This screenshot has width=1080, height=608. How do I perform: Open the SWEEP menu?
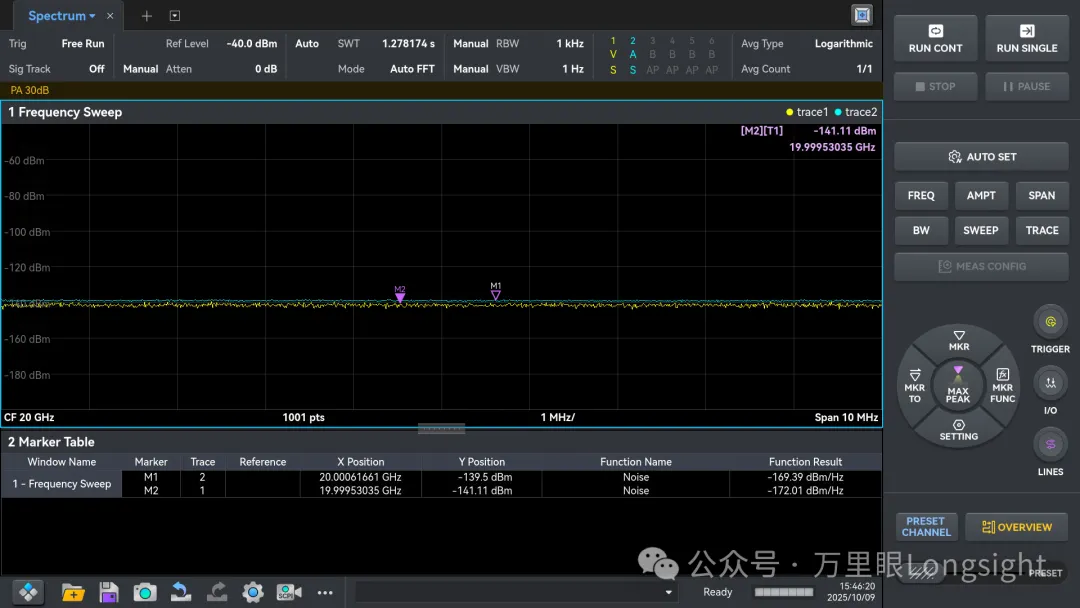[x=982, y=231]
